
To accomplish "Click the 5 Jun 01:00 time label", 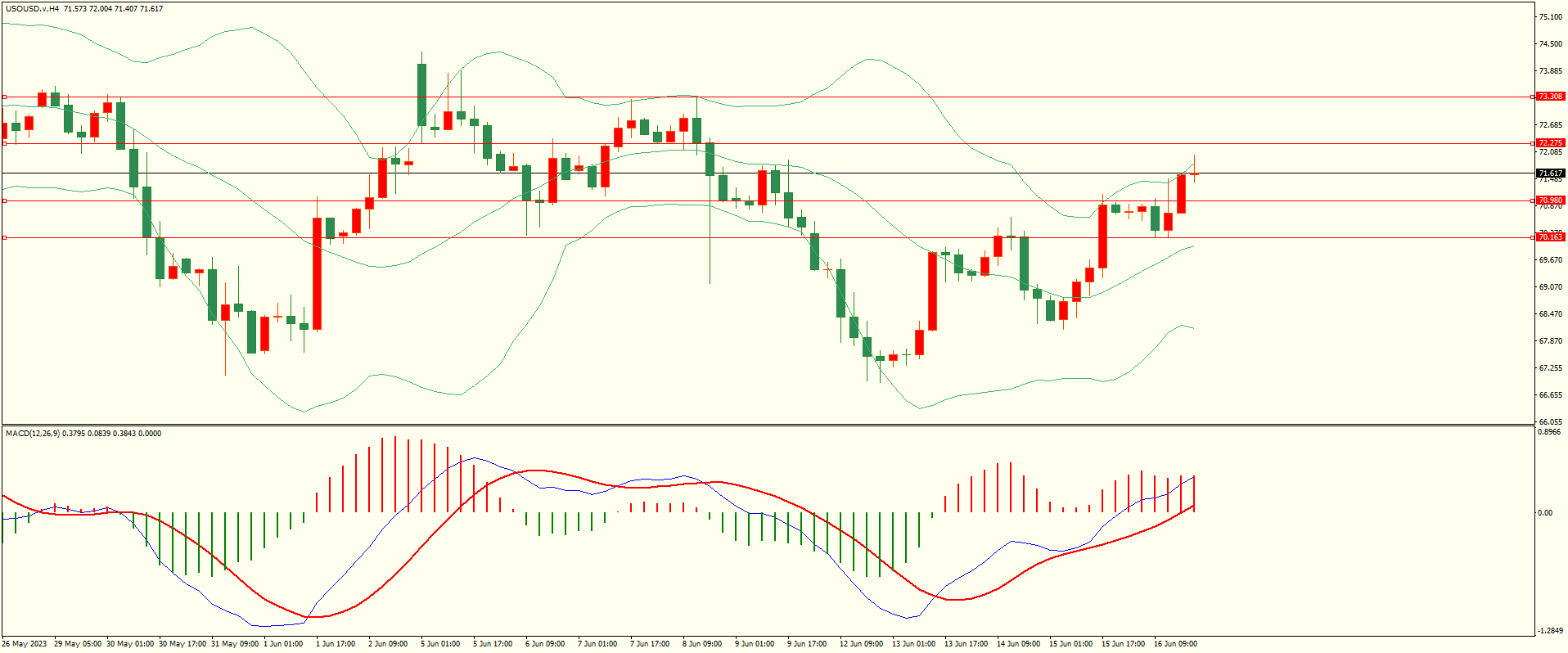I will (x=439, y=644).
